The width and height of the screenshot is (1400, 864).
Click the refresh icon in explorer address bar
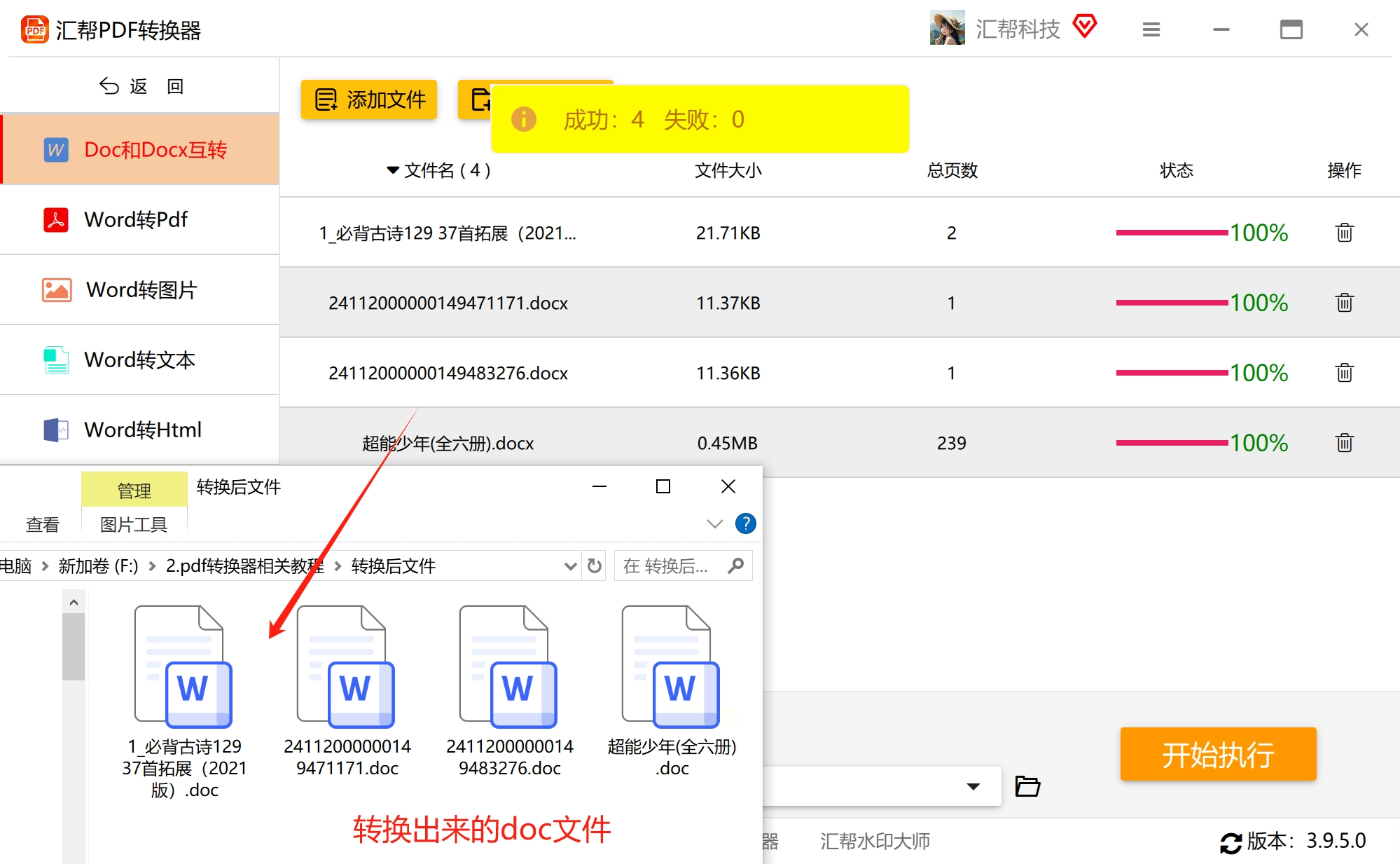tap(595, 566)
